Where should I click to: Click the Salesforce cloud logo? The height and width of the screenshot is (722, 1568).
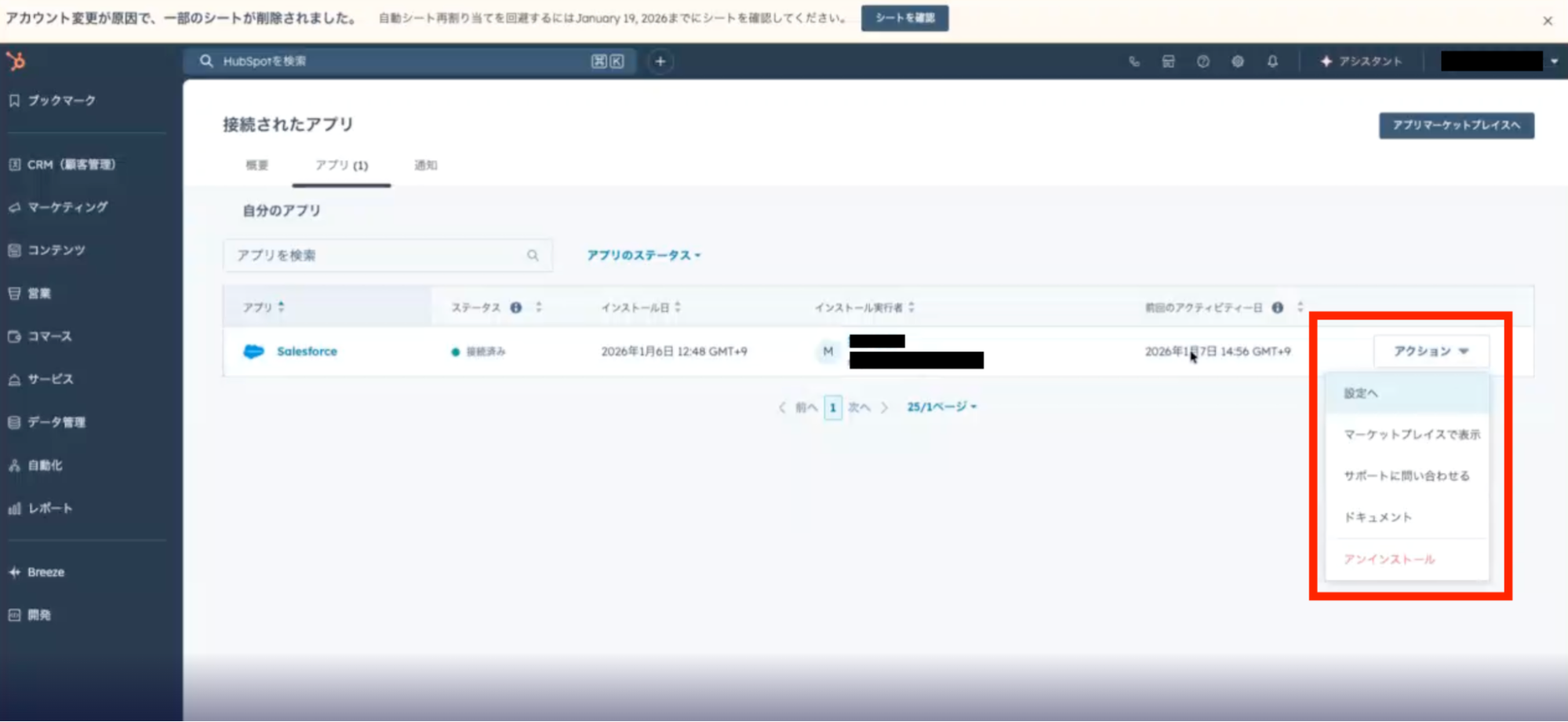(253, 352)
